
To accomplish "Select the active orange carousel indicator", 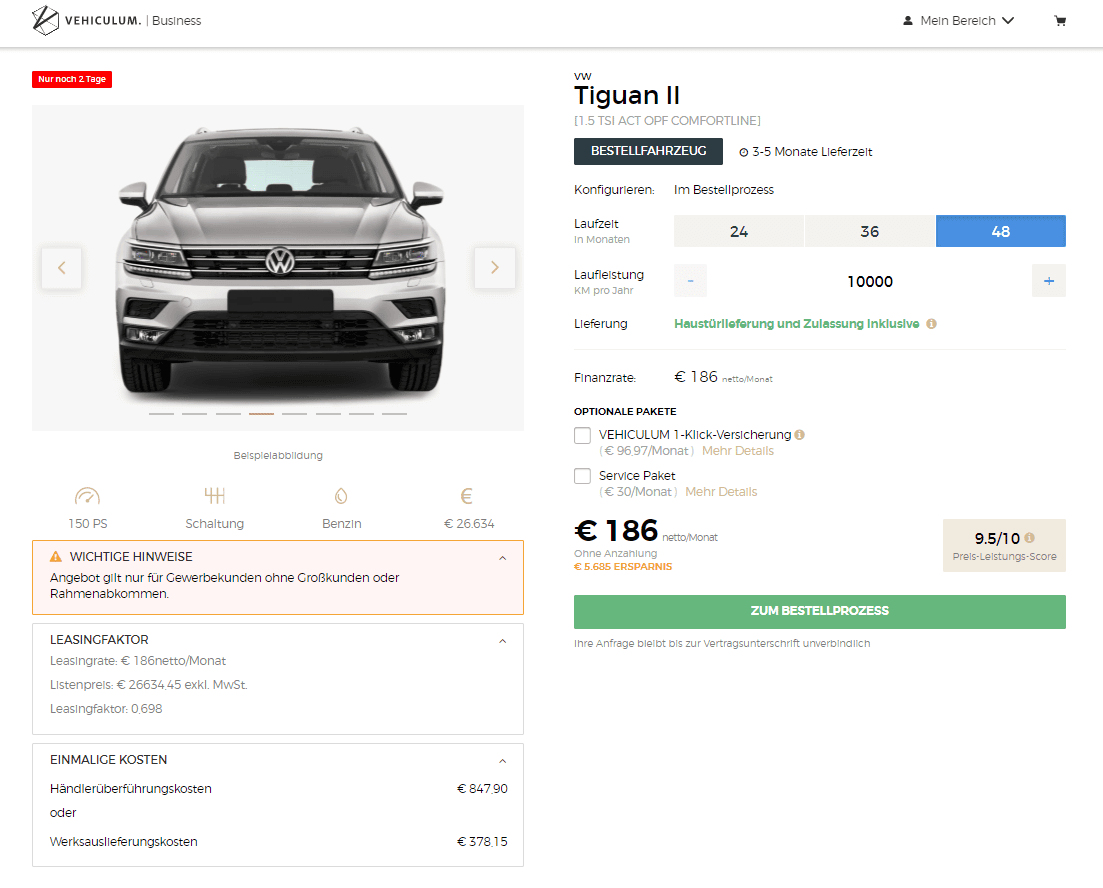I will click(261, 414).
